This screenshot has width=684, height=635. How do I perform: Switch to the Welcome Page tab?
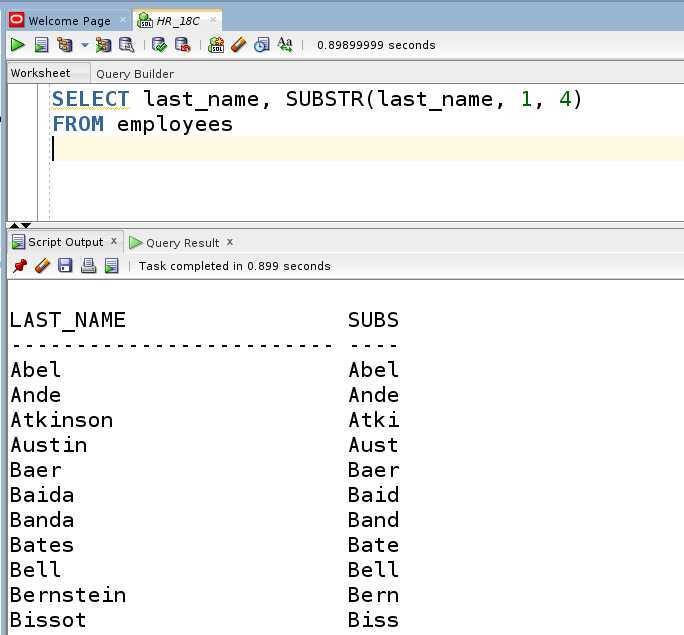69,21
